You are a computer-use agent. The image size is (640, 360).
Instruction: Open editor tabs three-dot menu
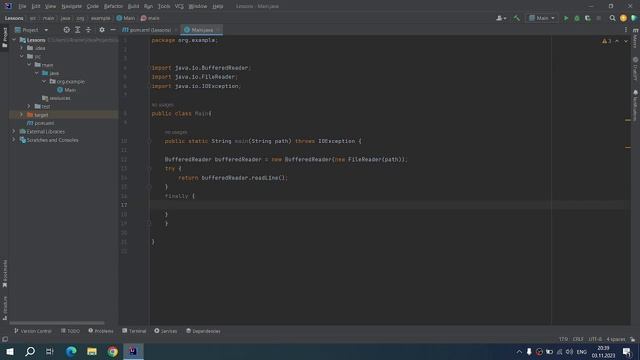coord(626,30)
